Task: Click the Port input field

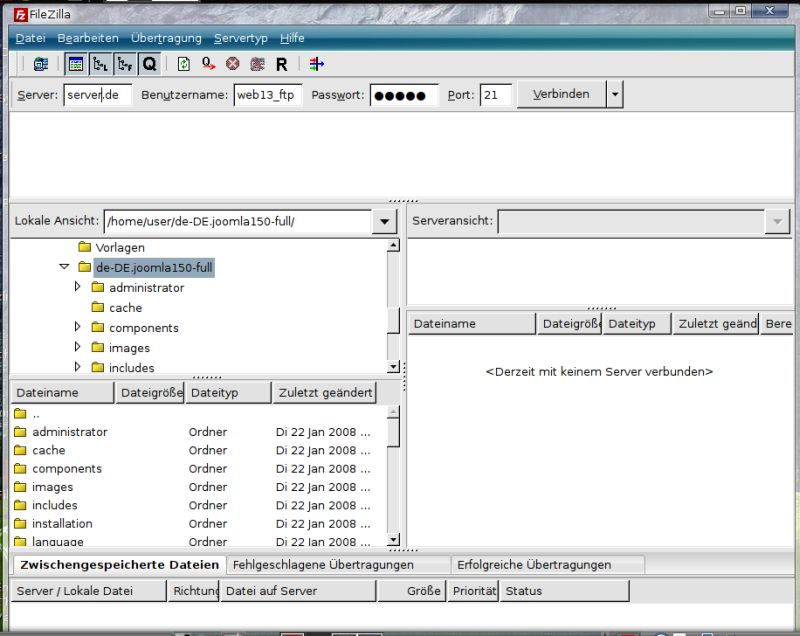Action: tap(495, 95)
